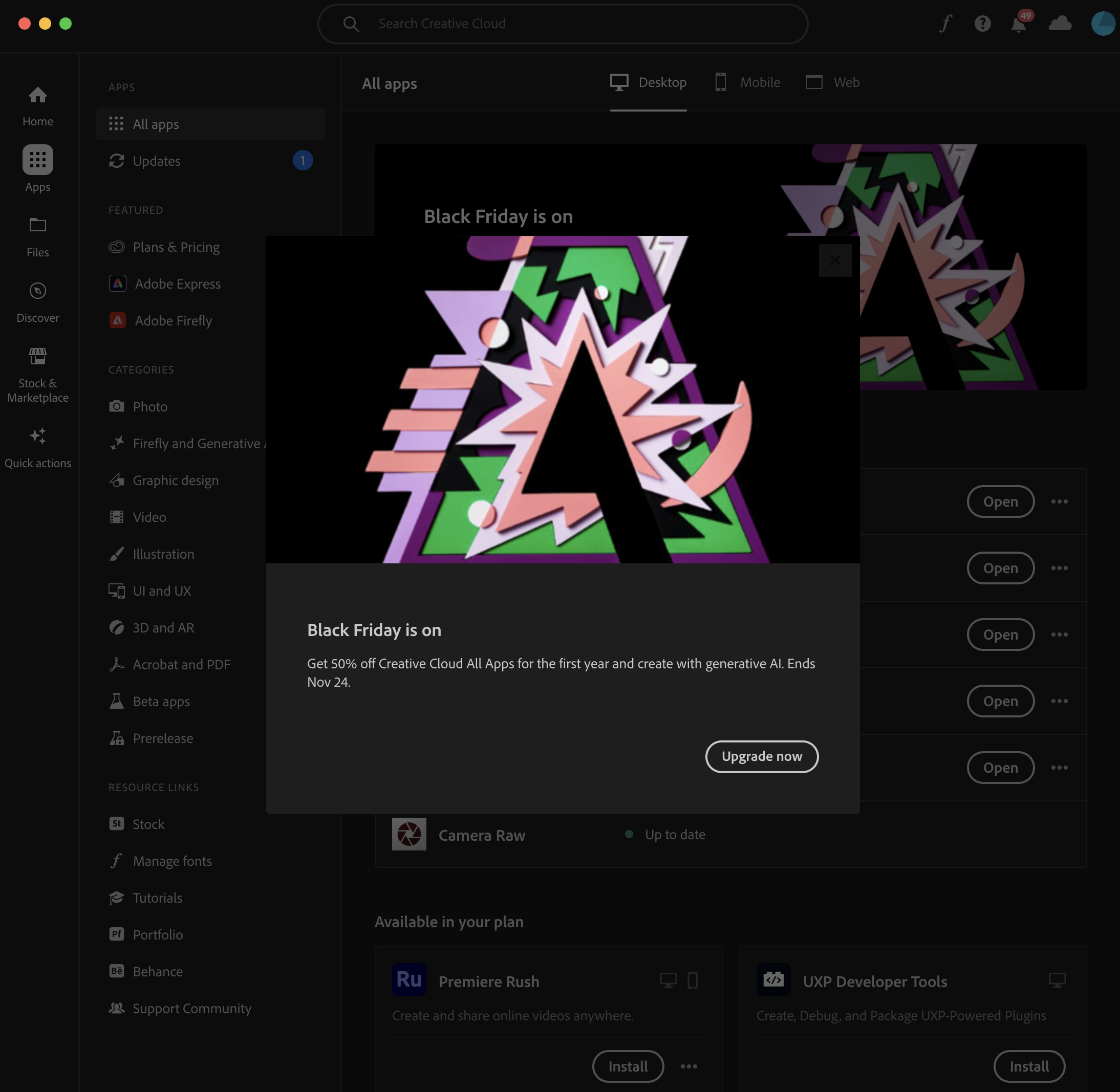Image resolution: width=1120 pixels, height=1092 pixels.
Task: Open your profile avatar menu
Action: (x=1103, y=24)
